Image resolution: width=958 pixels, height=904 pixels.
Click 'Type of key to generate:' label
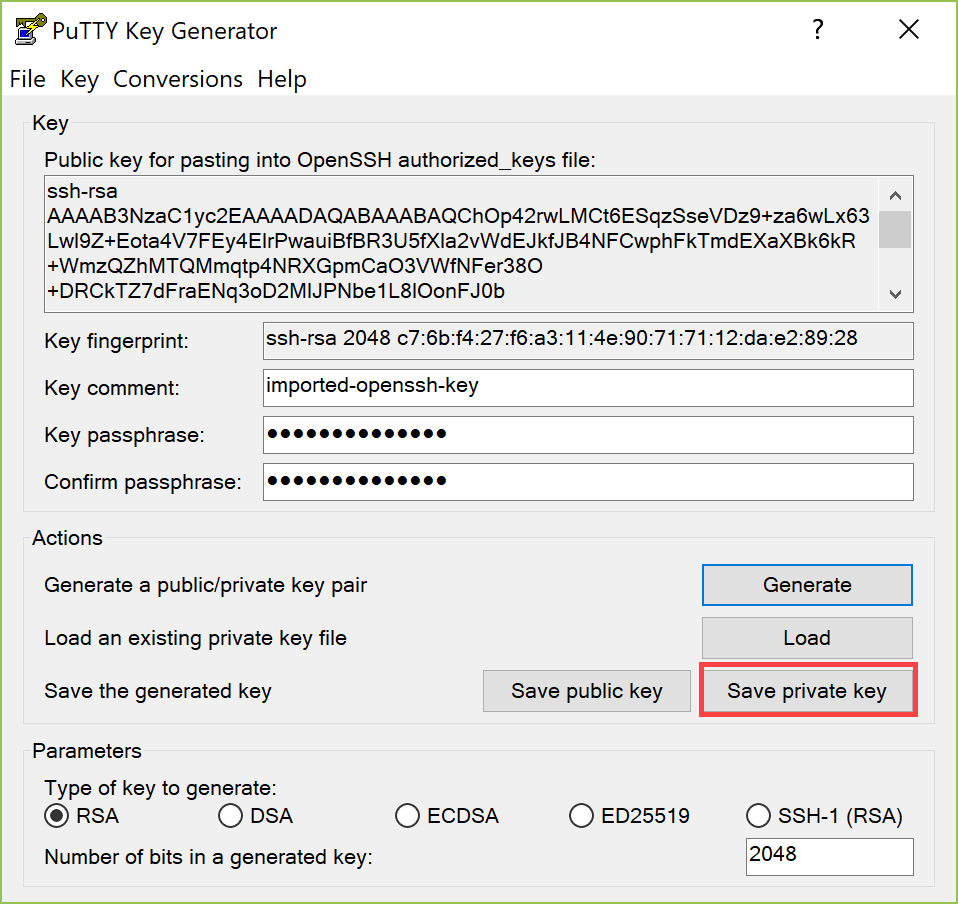point(160,788)
